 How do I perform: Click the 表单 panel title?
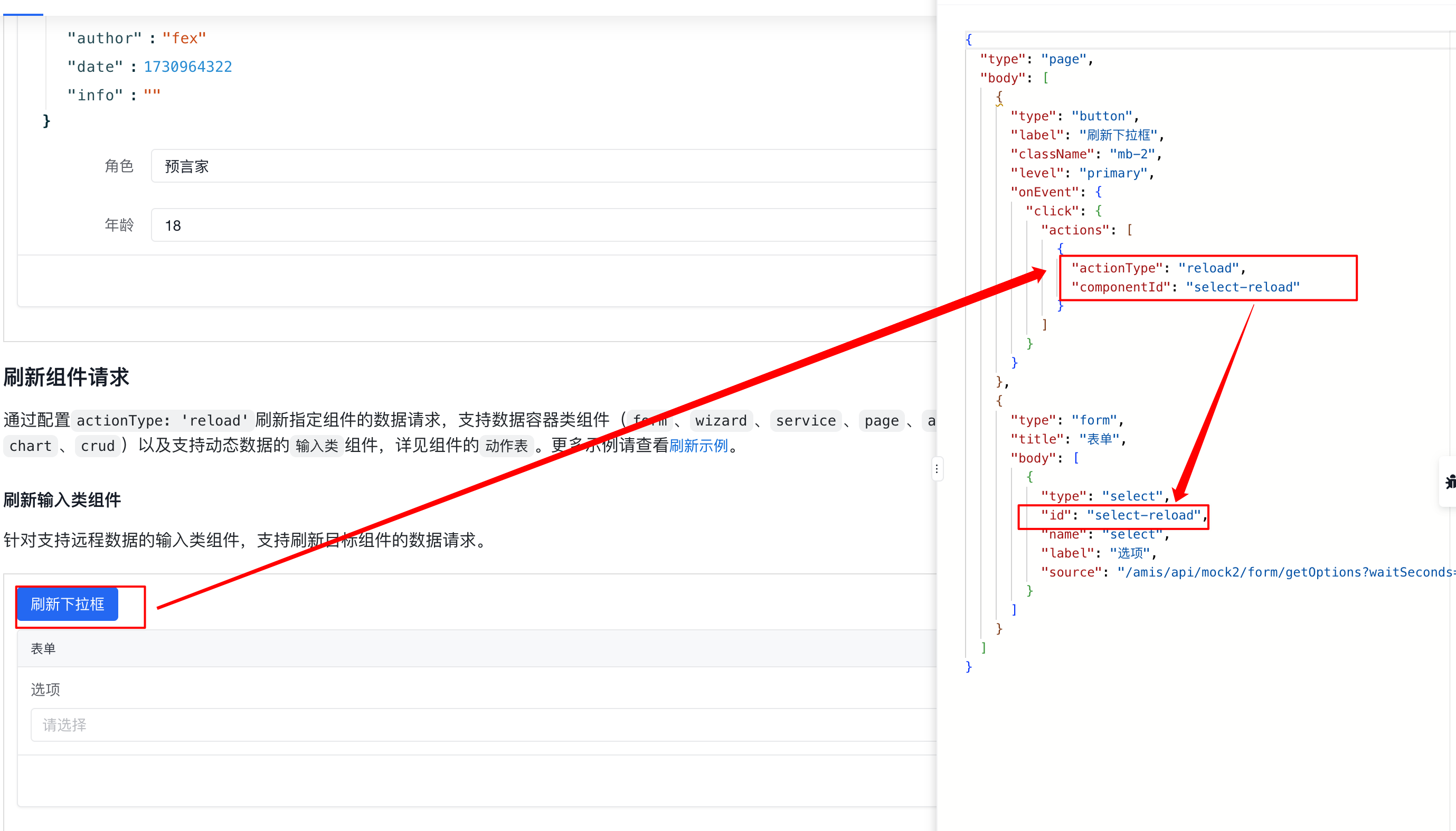point(43,648)
